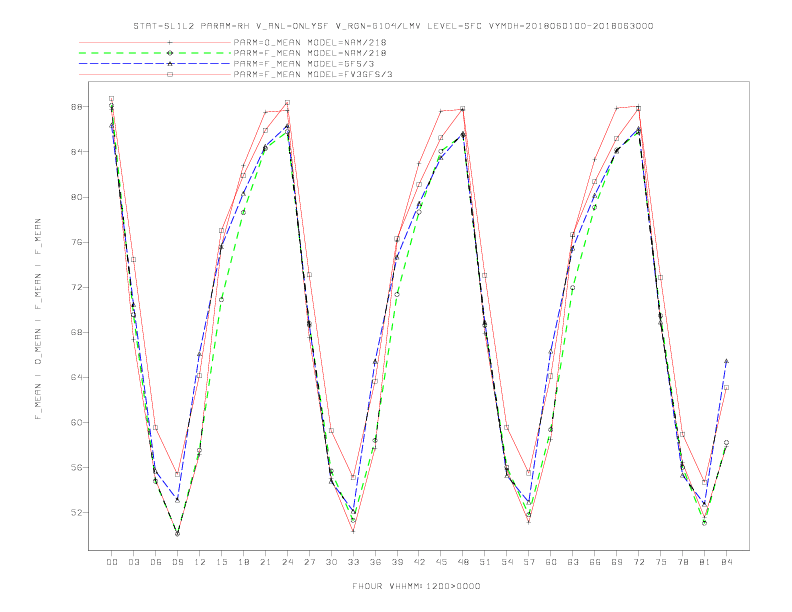792x612 pixels.
Task: Click x-axis forecast hour label 15
Action: (221, 562)
